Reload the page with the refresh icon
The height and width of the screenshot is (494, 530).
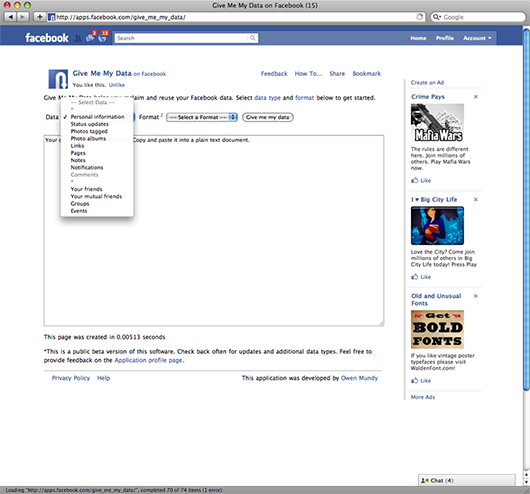coord(419,17)
